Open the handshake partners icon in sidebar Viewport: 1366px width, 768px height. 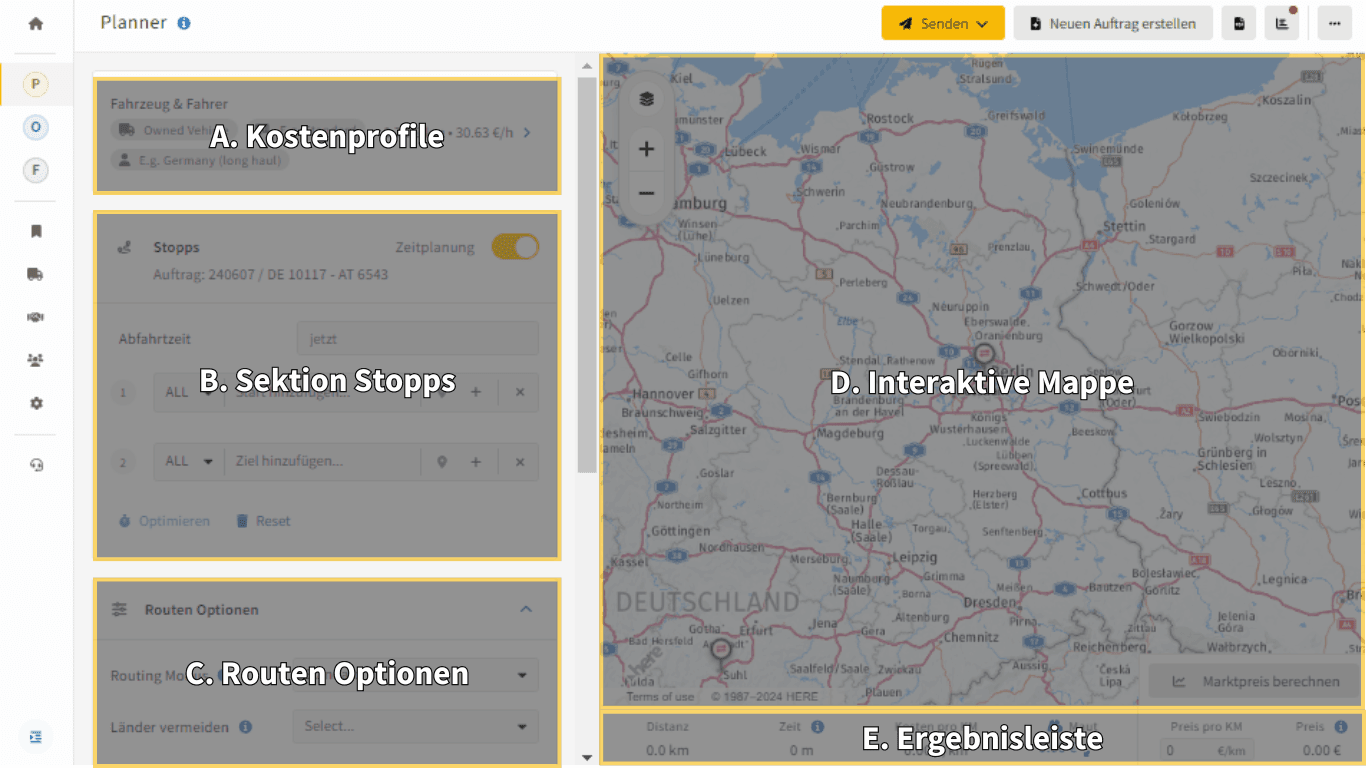tap(36, 317)
